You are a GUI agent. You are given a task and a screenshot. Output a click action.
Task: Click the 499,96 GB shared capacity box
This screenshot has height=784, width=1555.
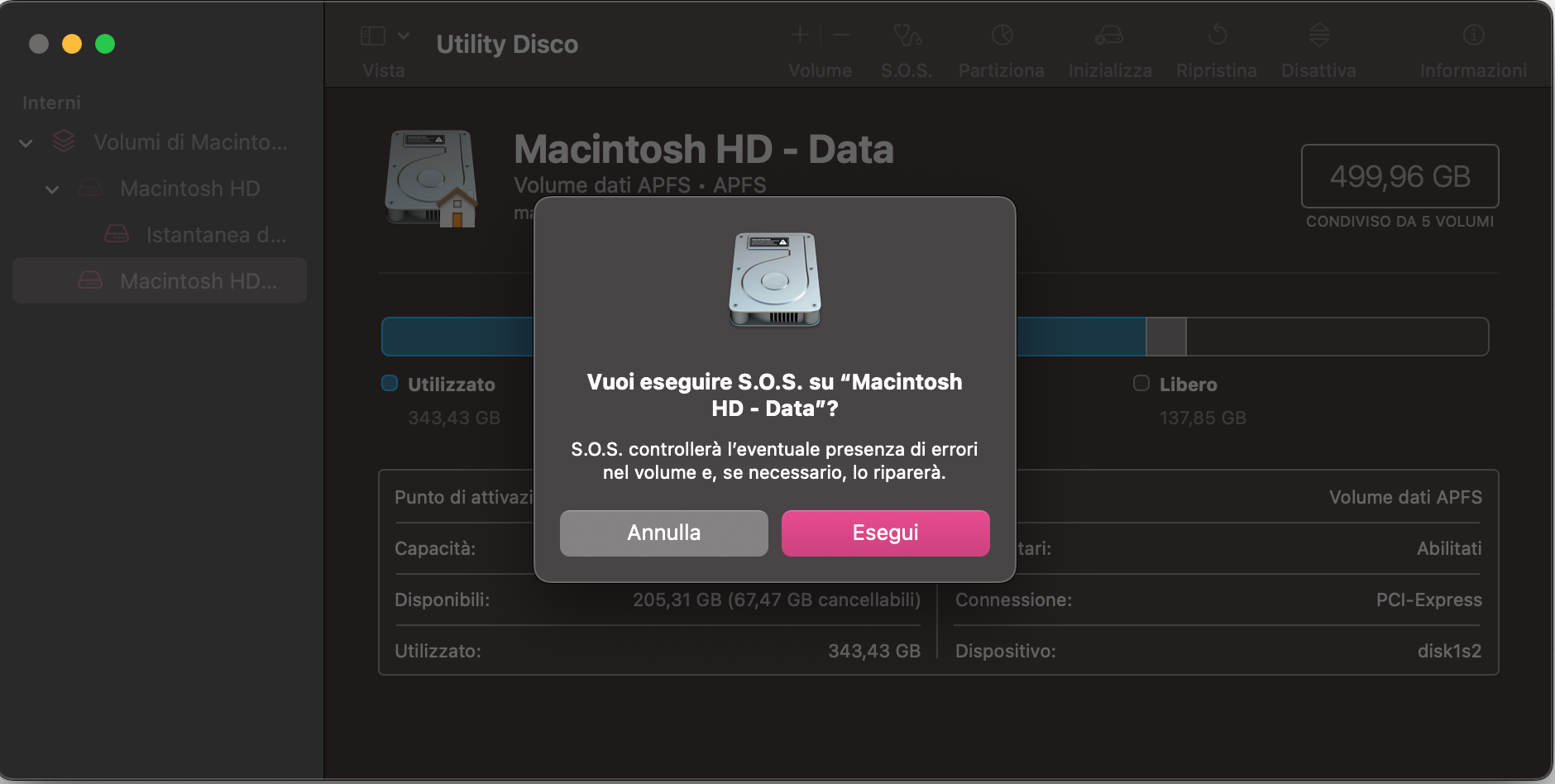(x=1399, y=176)
